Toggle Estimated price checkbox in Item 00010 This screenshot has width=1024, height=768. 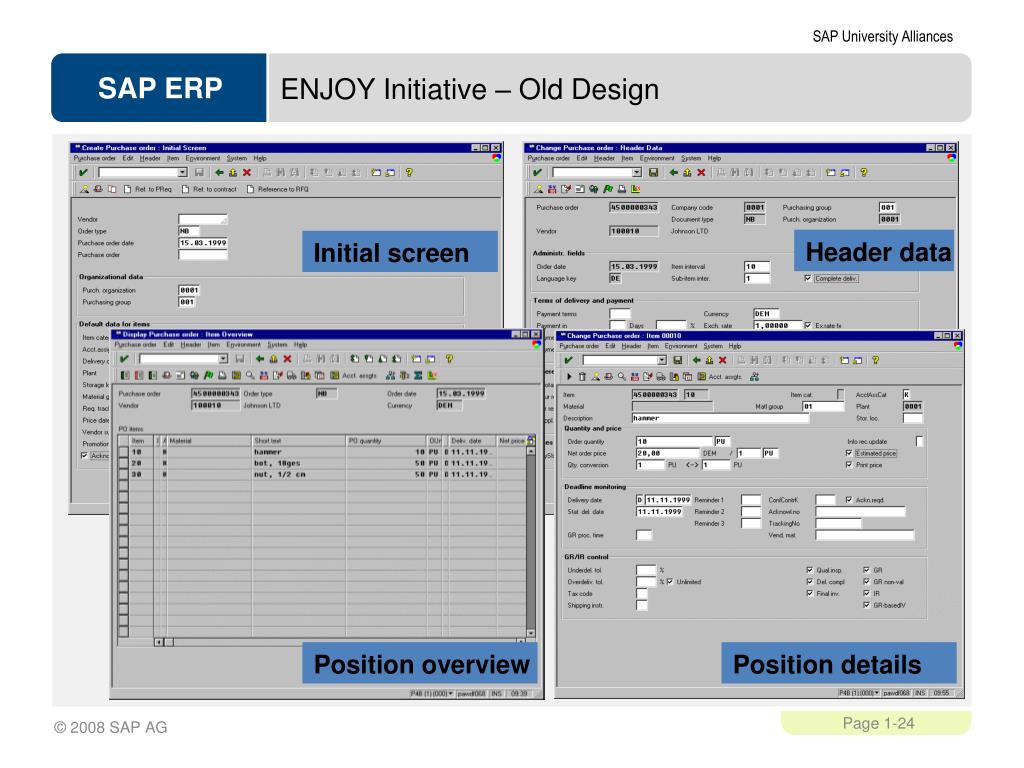click(x=849, y=453)
